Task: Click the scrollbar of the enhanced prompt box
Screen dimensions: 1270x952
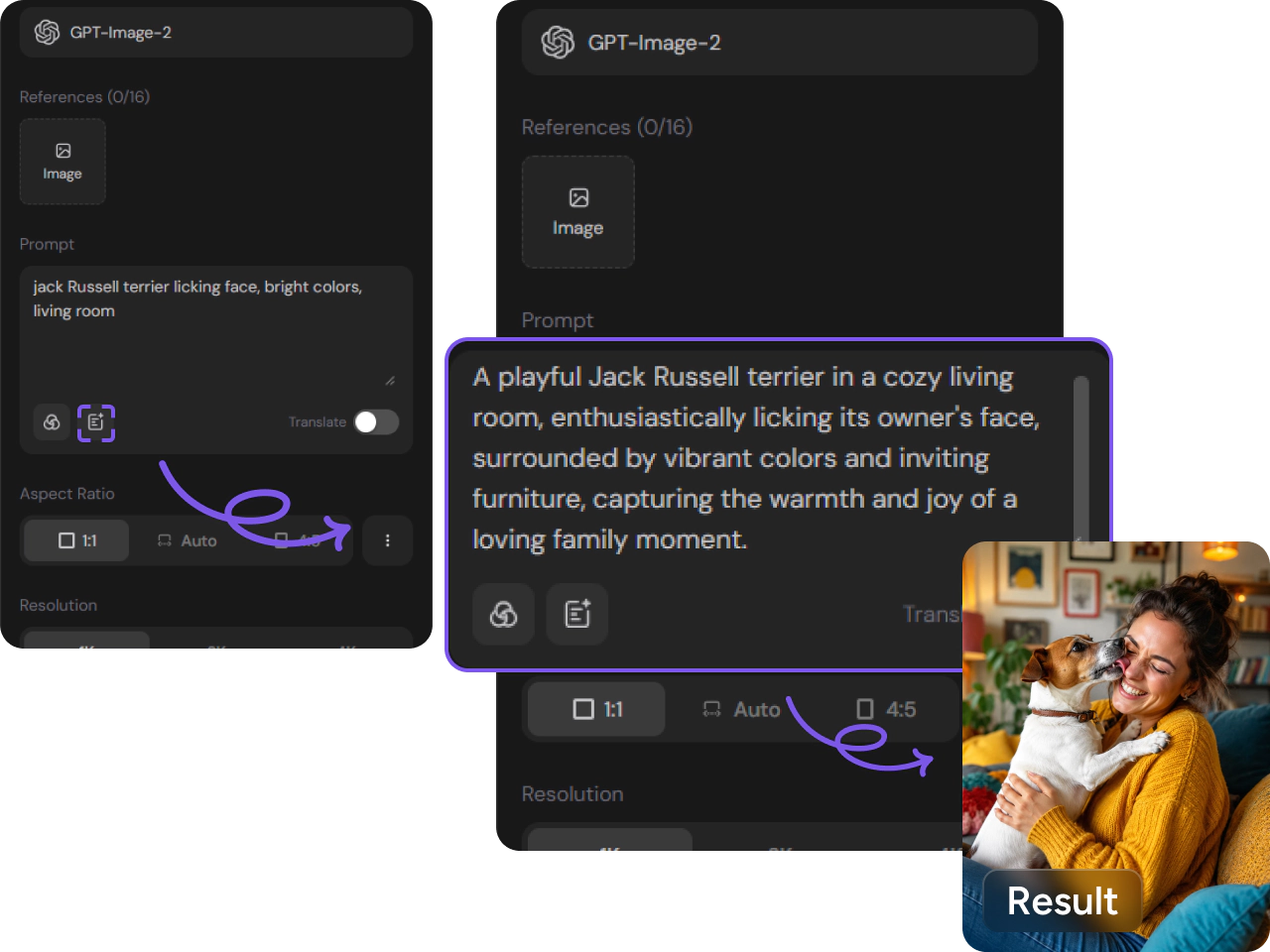Action: 1081,456
